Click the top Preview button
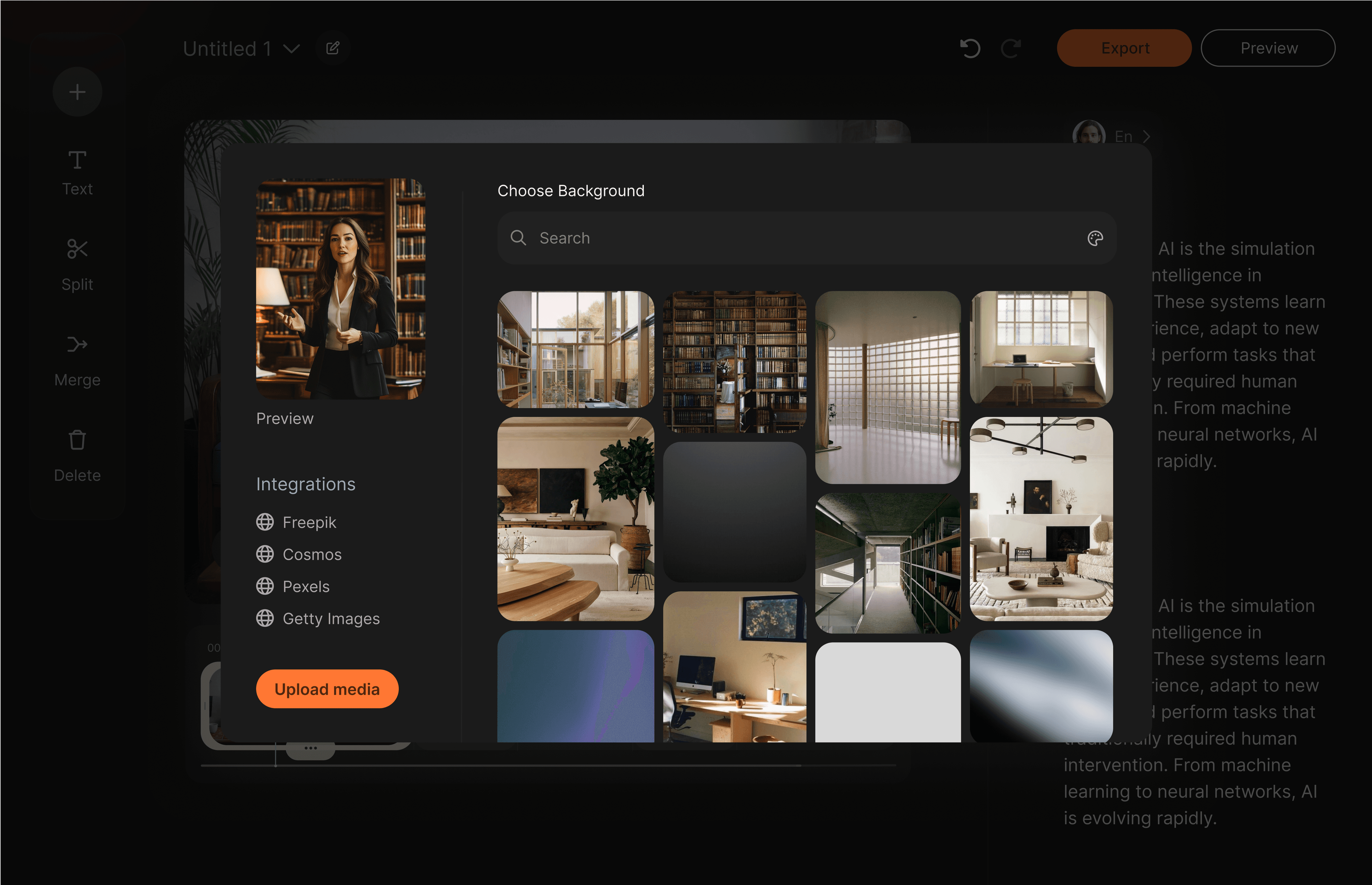The width and height of the screenshot is (1372, 885). coord(1268,48)
